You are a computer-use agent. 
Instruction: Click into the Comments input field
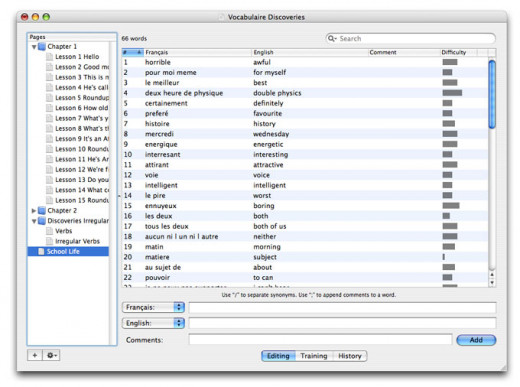320,340
